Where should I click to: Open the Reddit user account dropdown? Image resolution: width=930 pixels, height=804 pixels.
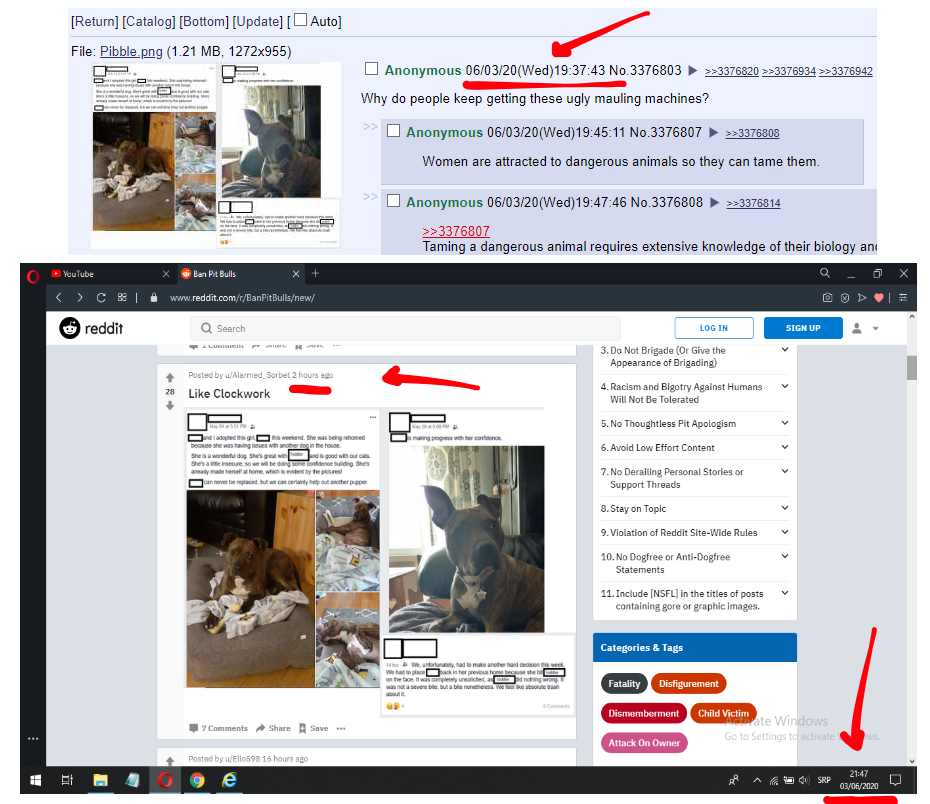(x=865, y=328)
